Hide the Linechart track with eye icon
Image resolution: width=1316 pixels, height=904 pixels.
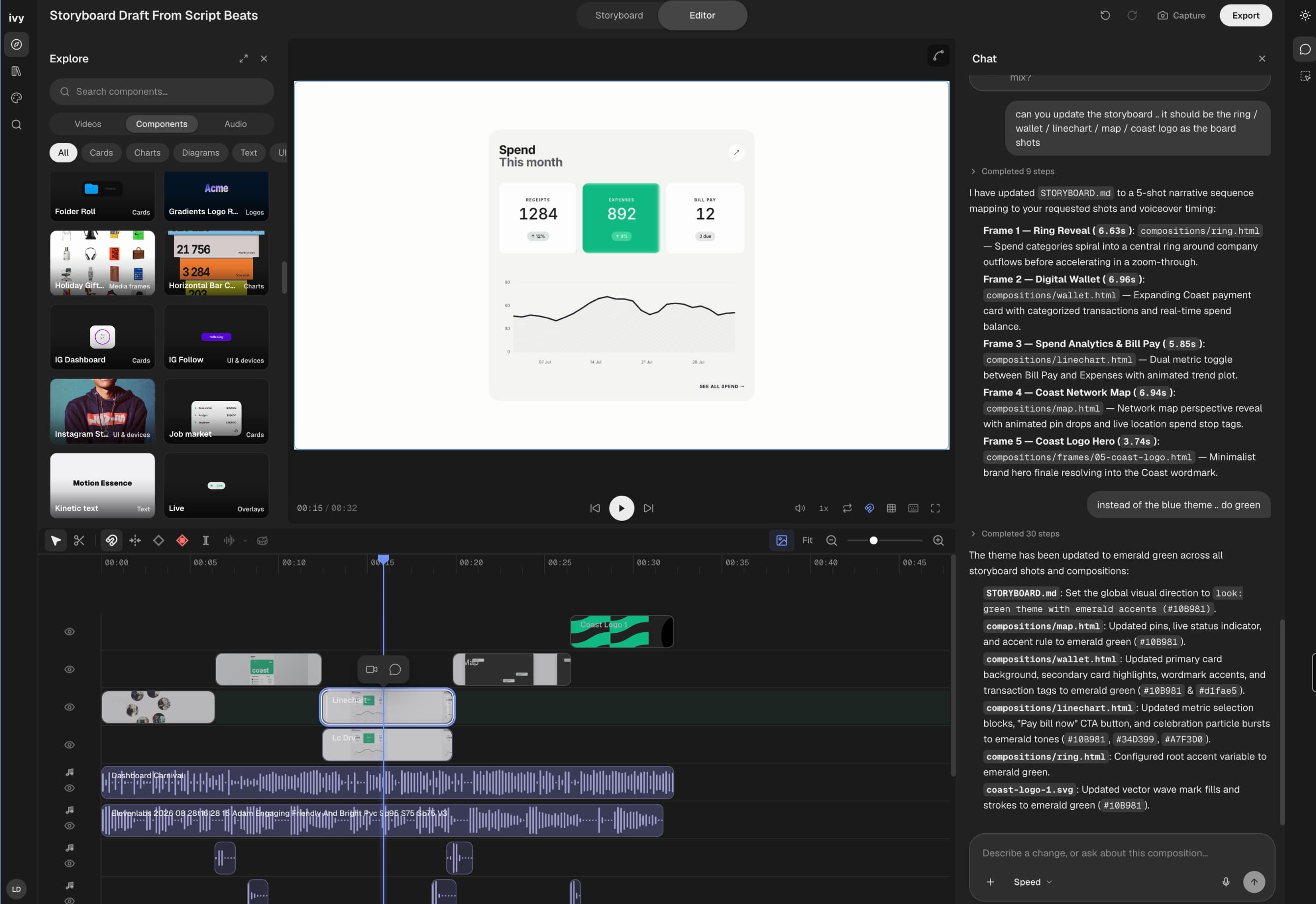click(x=70, y=707)
